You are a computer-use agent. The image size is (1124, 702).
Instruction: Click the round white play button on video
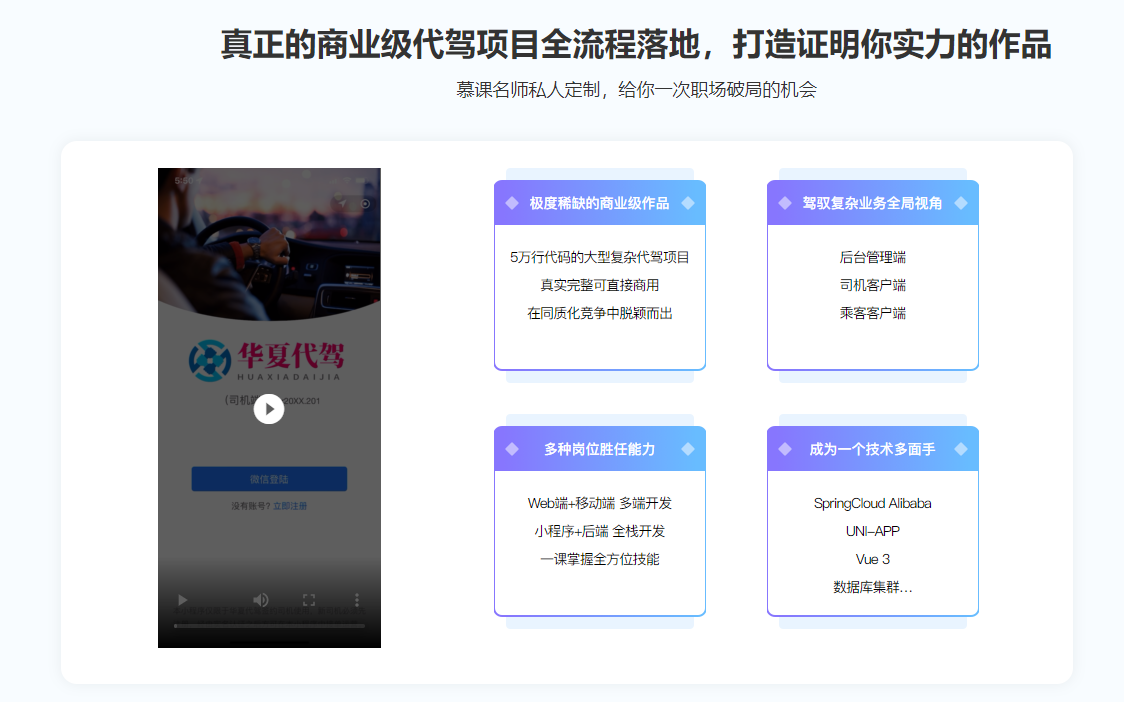tap(269, 409)
